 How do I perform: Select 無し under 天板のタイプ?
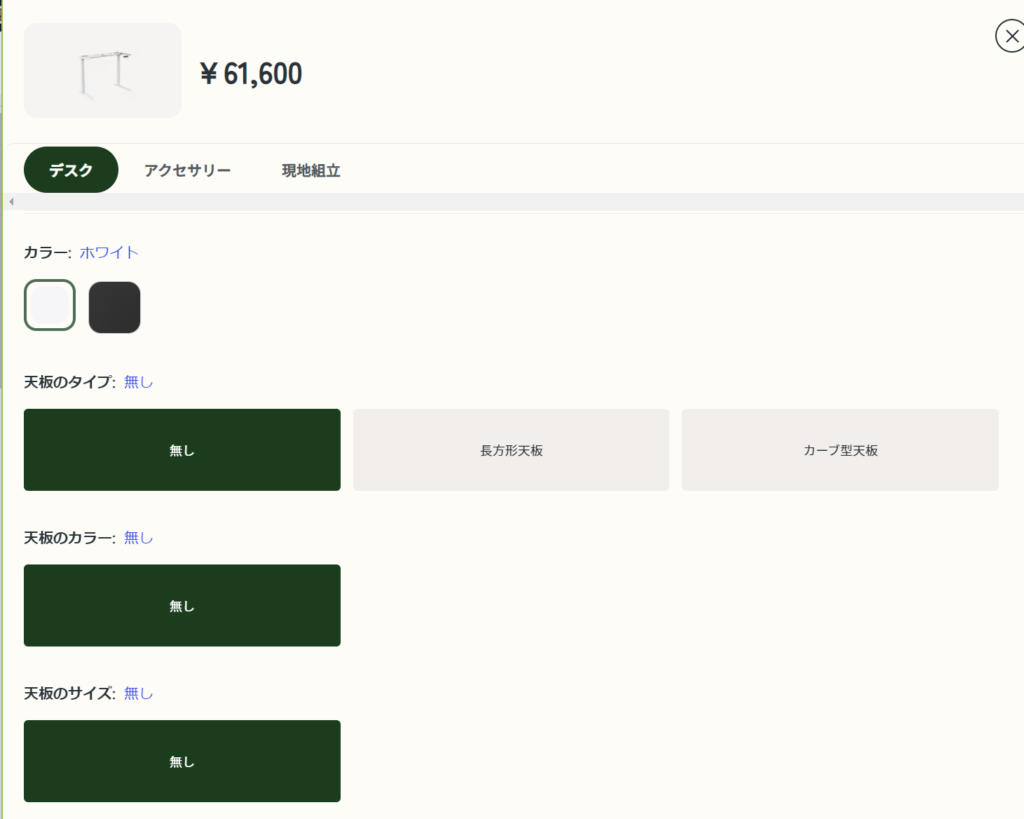[182, 450]
